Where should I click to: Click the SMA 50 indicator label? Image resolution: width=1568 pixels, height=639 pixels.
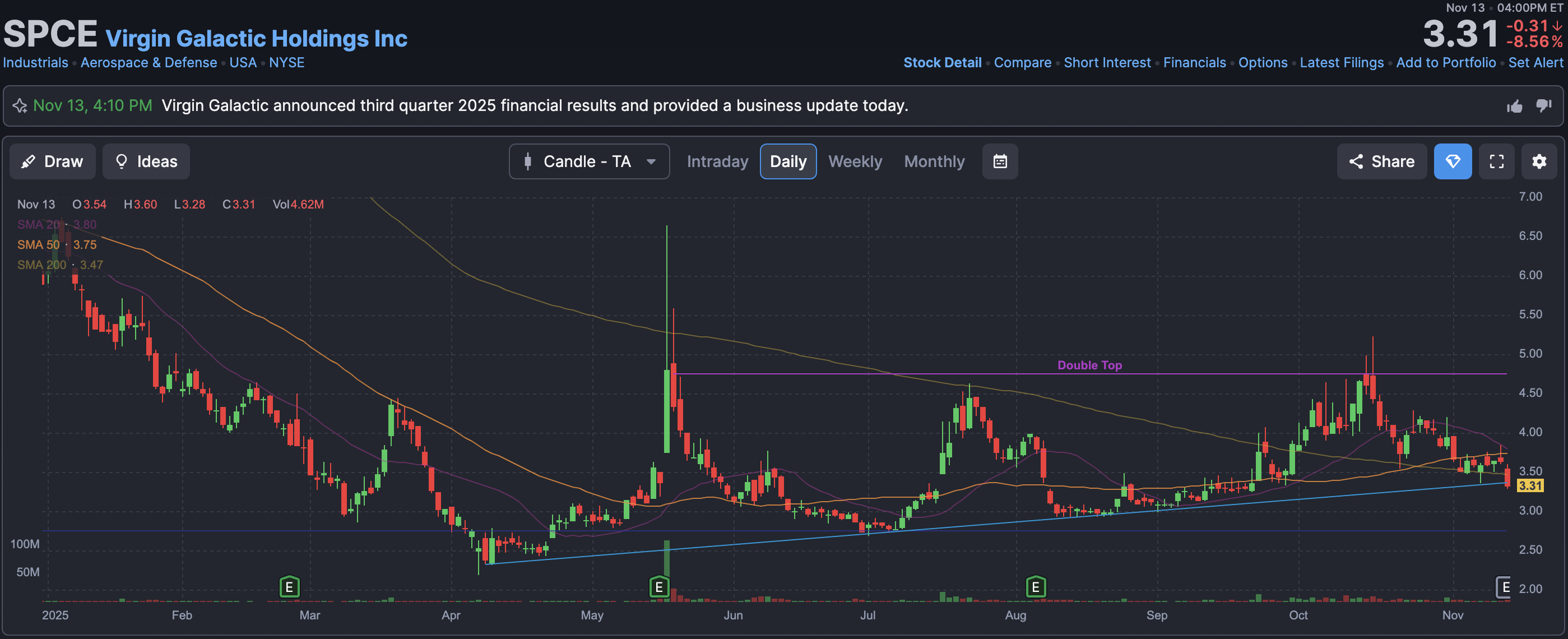(x=38, y=244)
